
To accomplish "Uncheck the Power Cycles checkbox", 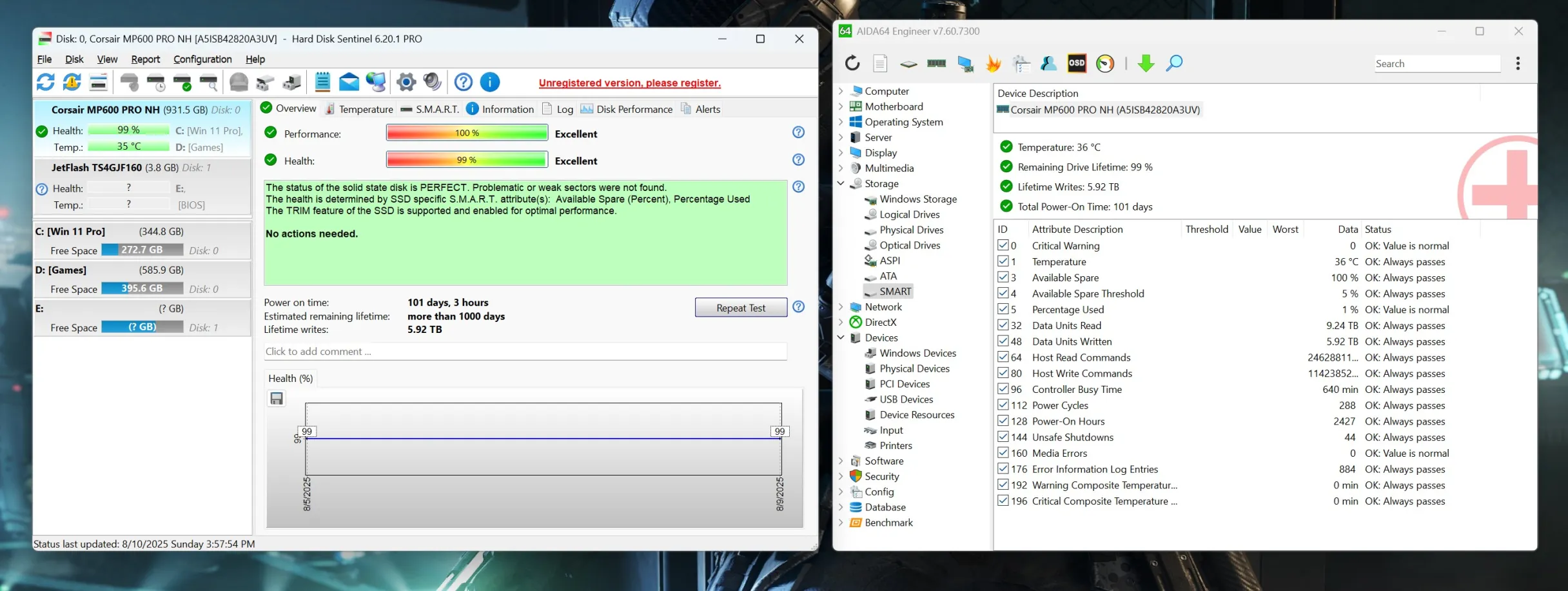I will [1003, 405].
